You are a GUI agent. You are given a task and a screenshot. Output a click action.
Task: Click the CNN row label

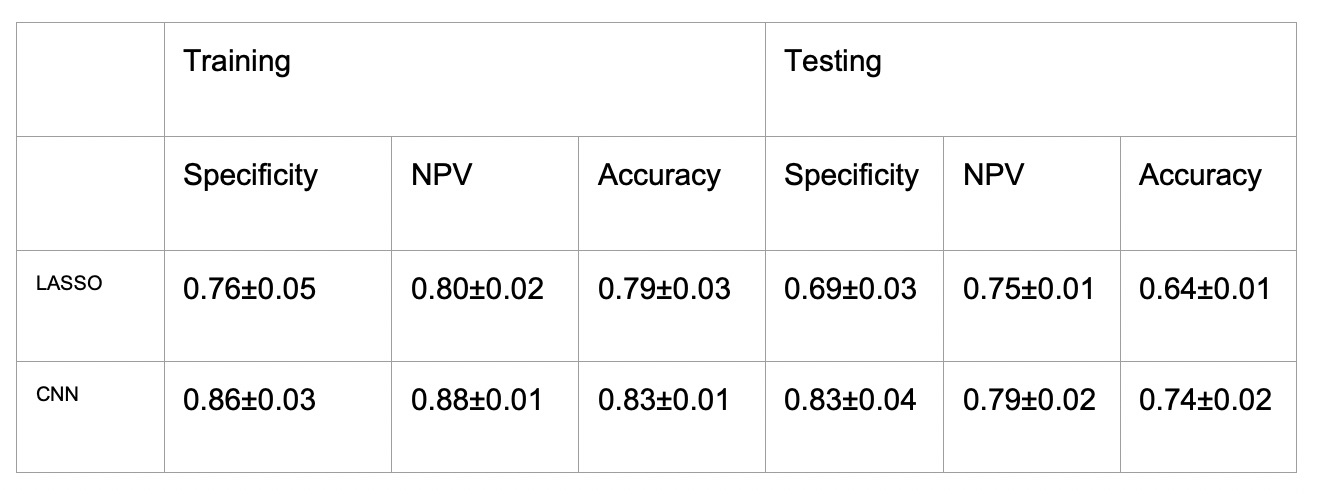60,393
